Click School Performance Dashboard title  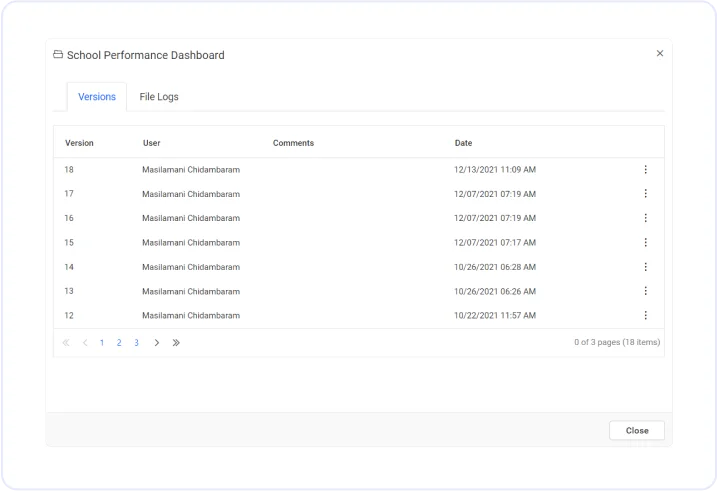pyautogui.click(x=146, y=55)
